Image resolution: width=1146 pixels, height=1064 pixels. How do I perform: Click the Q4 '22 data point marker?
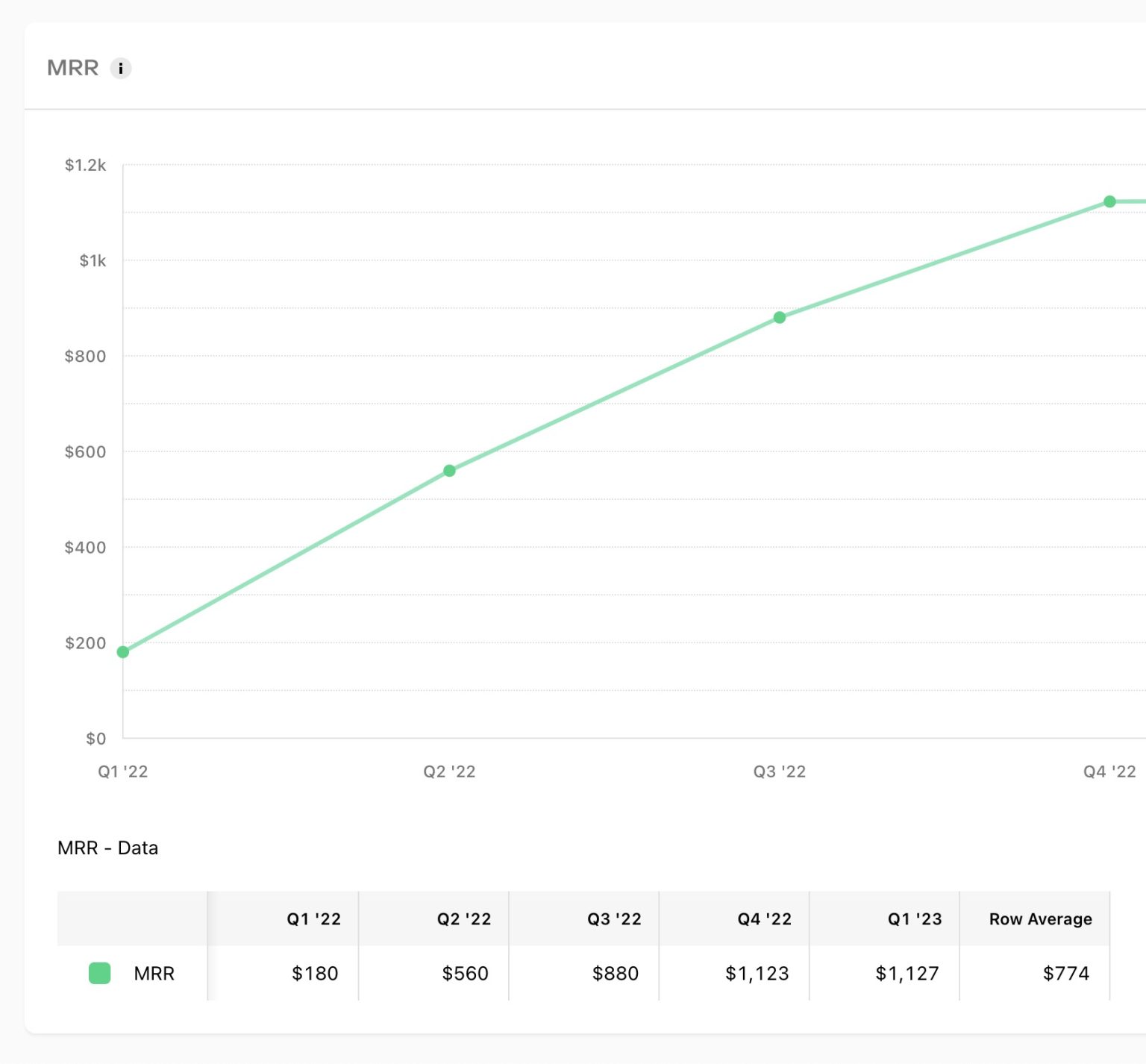point(1109,201)
